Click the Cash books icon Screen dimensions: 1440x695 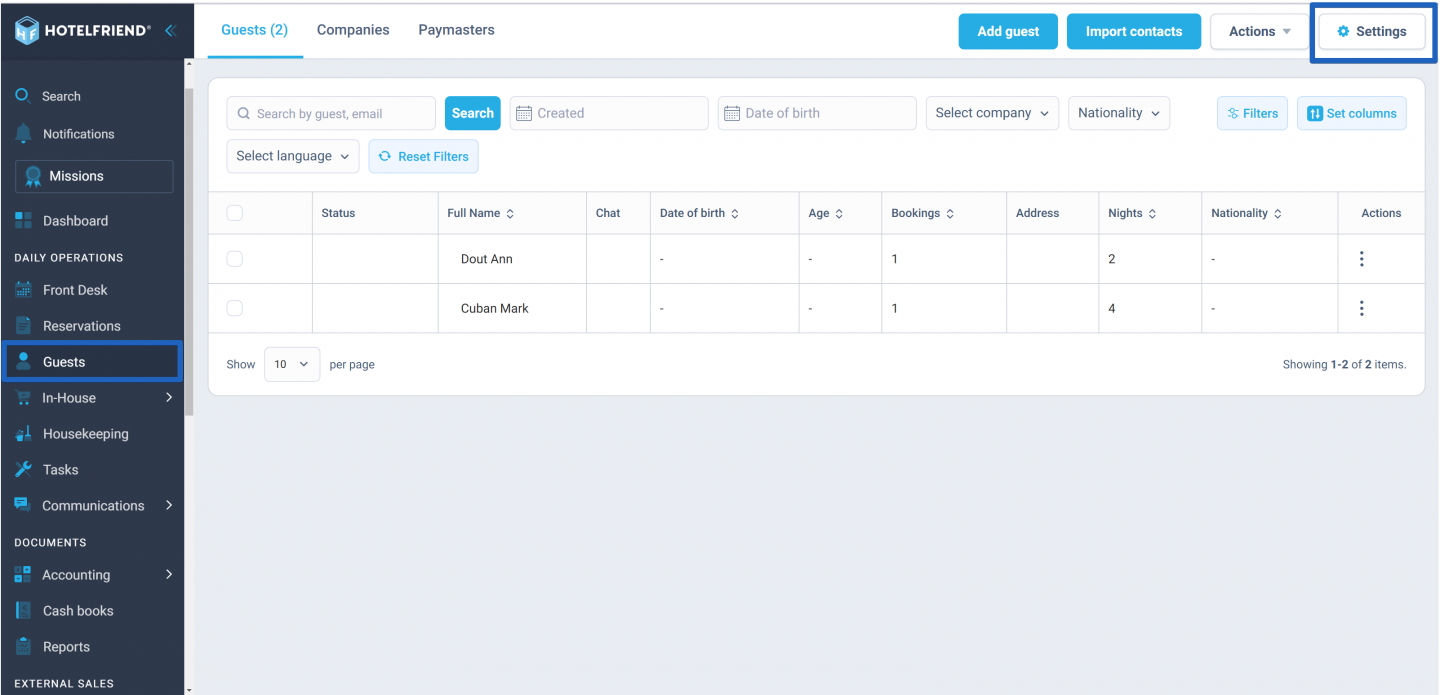[24, 611]
